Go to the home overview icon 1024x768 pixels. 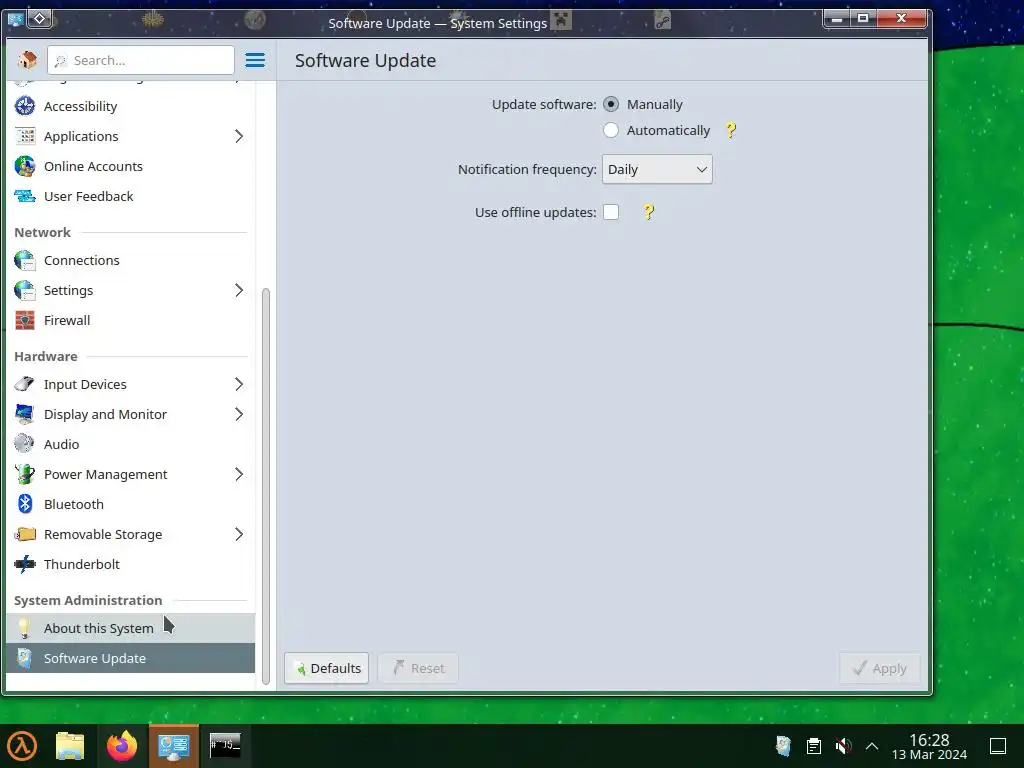point(27,60)
